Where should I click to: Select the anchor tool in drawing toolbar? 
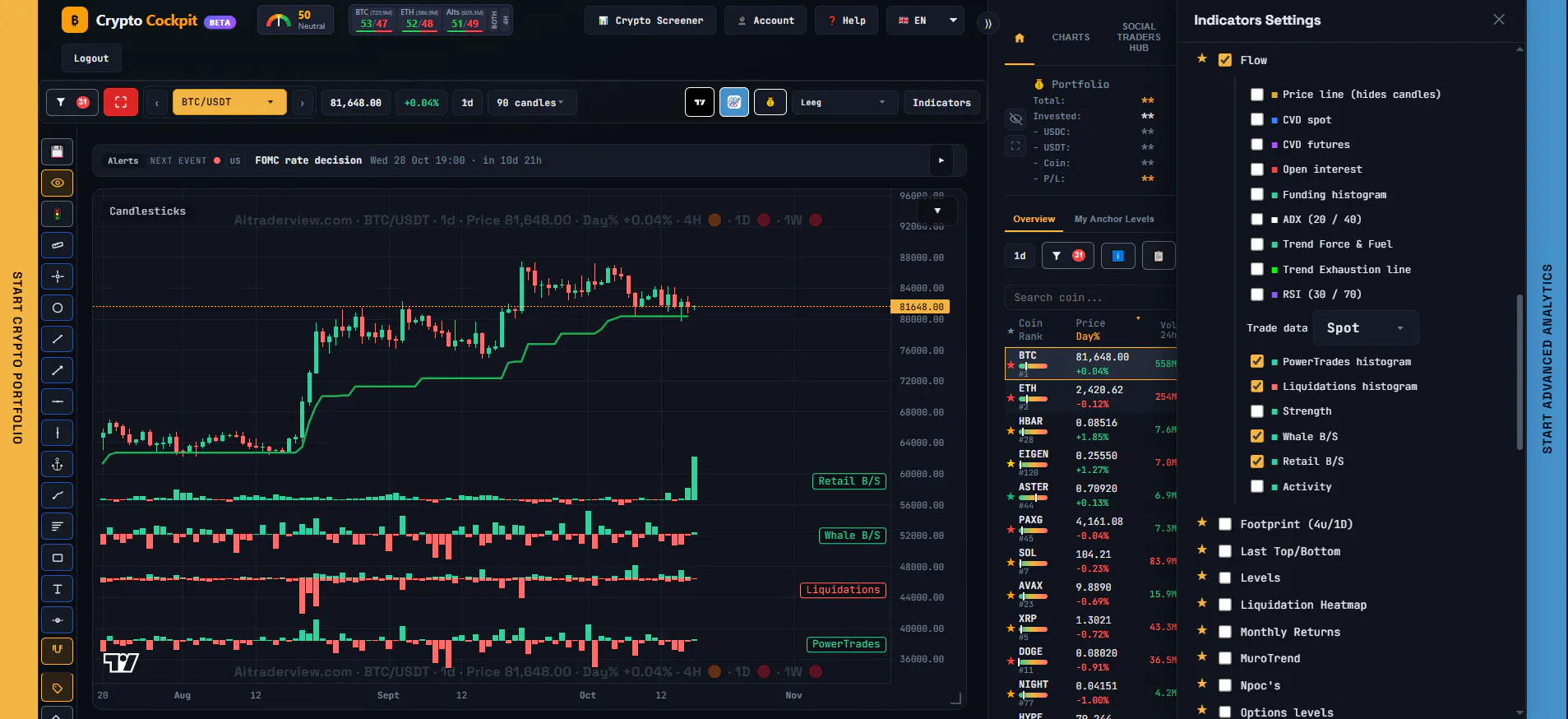(x=58, y=464)
